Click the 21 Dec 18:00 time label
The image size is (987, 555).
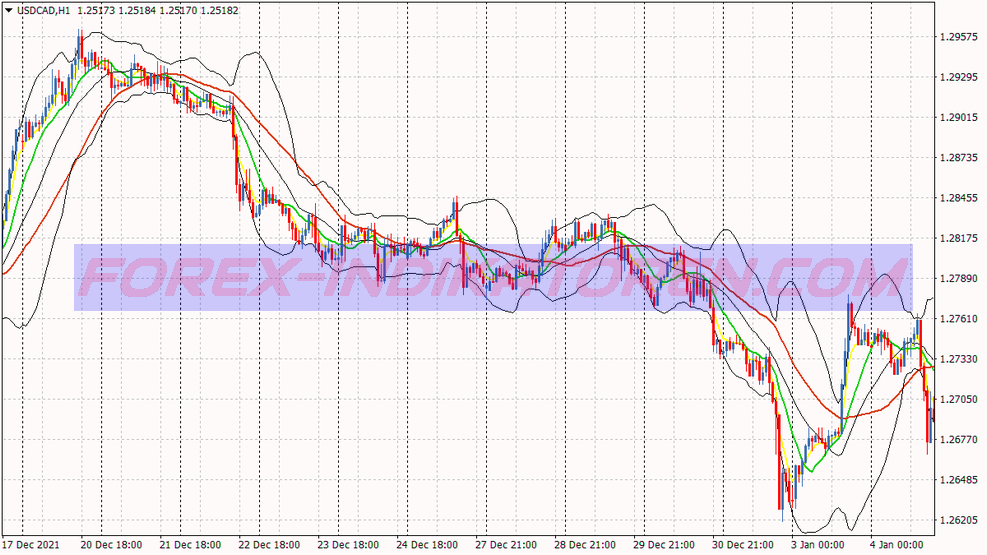(x=190, y=544)
